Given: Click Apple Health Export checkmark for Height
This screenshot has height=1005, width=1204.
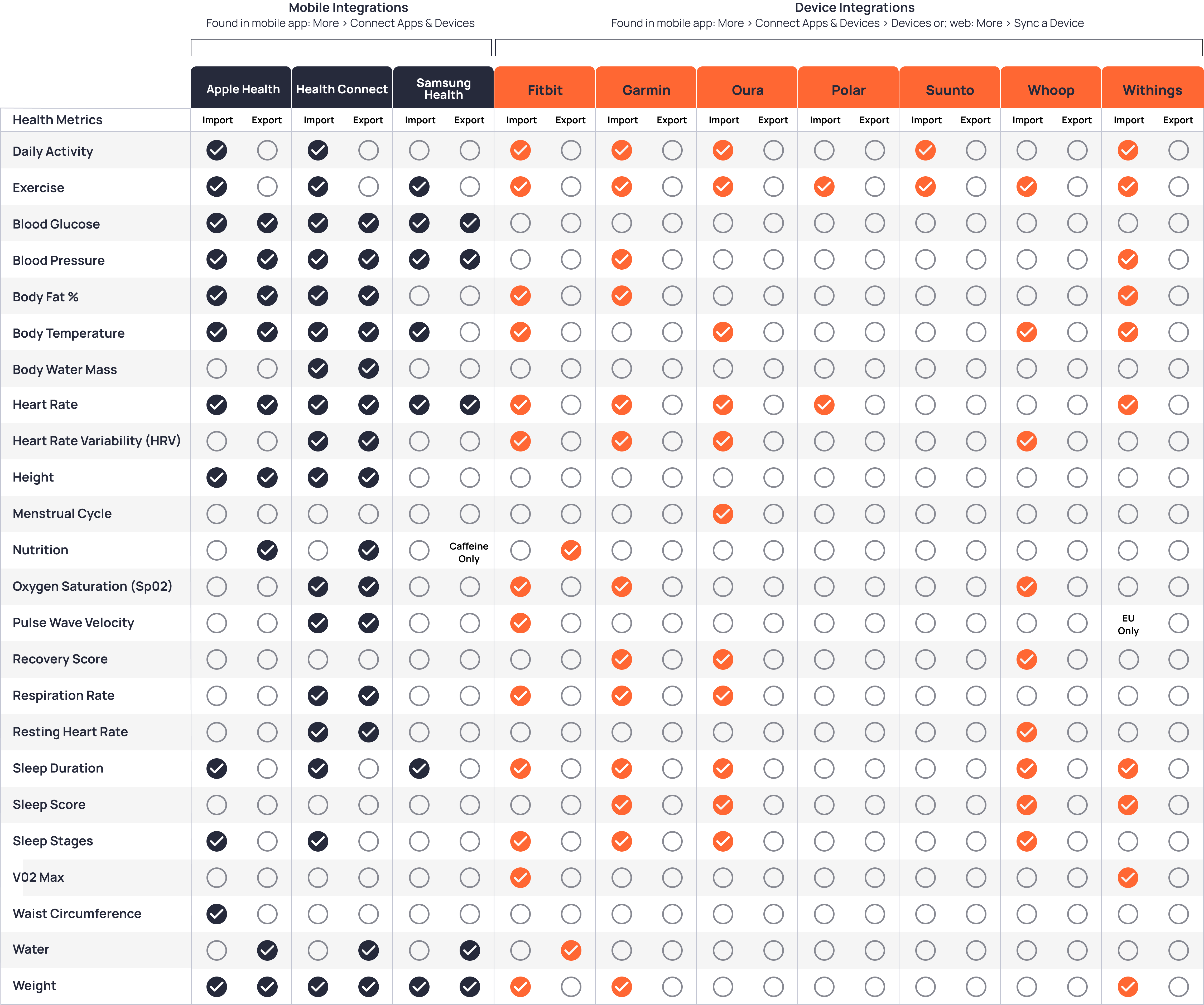Looking at the screenshot, I should (x=267, y=478).
